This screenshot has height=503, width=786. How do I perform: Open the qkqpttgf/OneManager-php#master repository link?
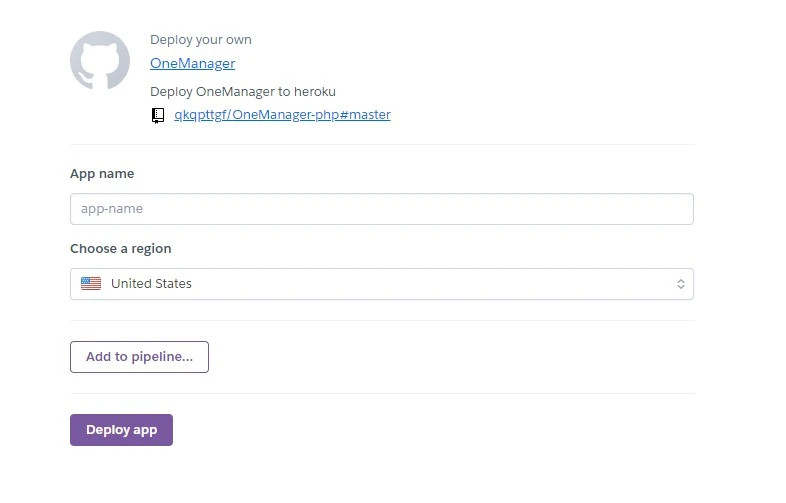(282, 115)
